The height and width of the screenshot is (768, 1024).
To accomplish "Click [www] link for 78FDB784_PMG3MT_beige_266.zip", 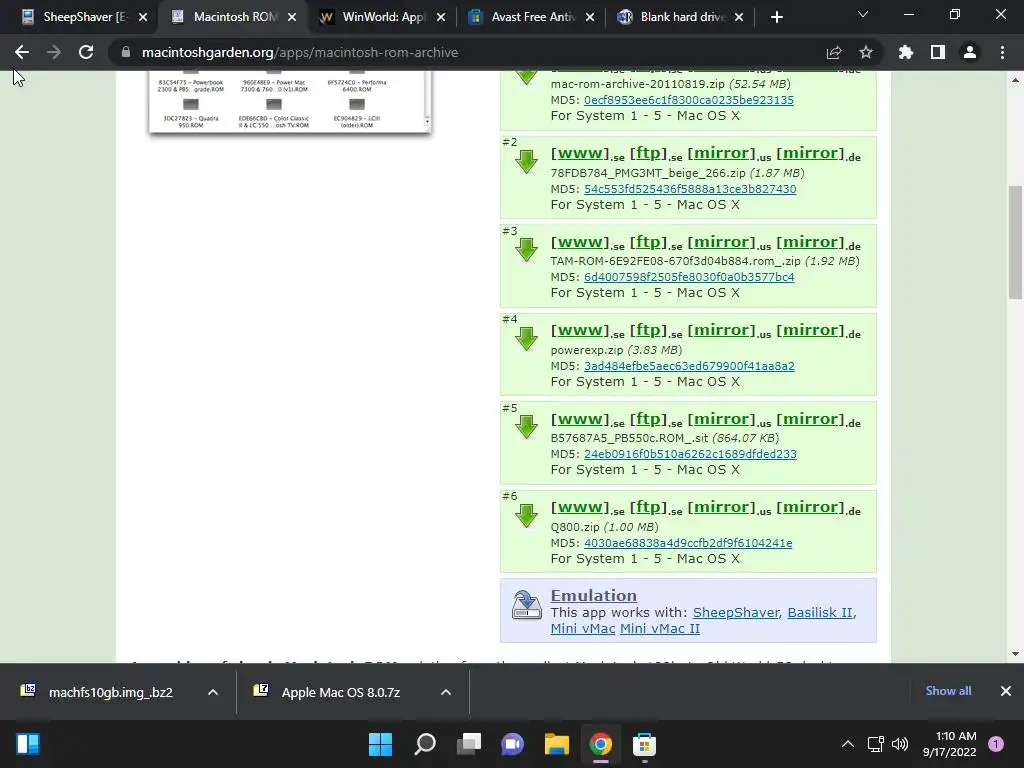I will coord(580,153).
